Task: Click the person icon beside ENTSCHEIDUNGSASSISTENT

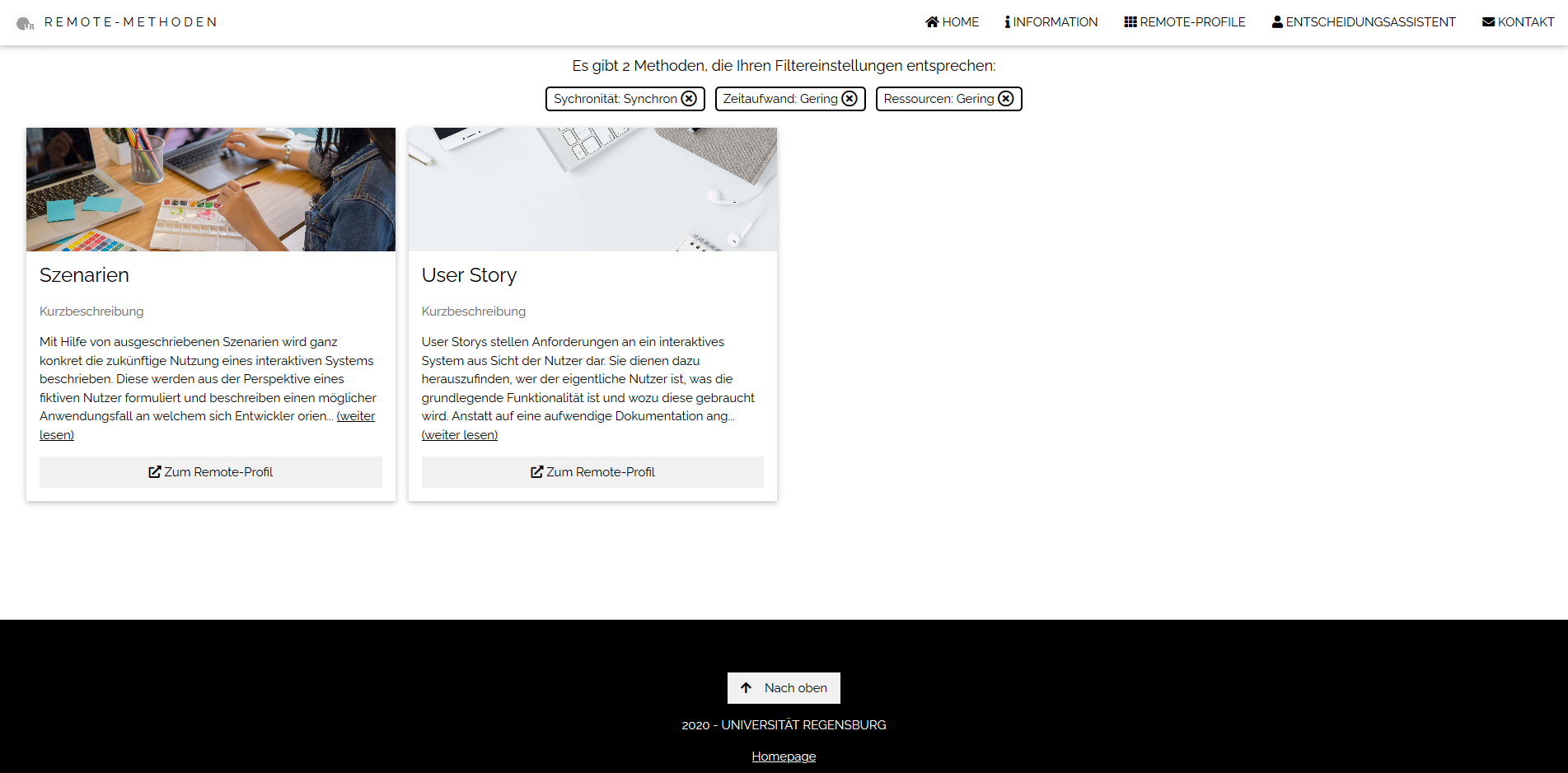Action: tap(1277, 22)
